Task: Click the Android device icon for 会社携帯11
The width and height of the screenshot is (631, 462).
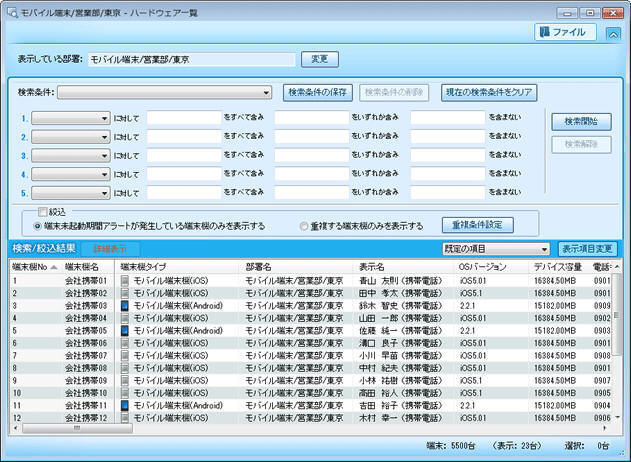Action: click(125, 406)
